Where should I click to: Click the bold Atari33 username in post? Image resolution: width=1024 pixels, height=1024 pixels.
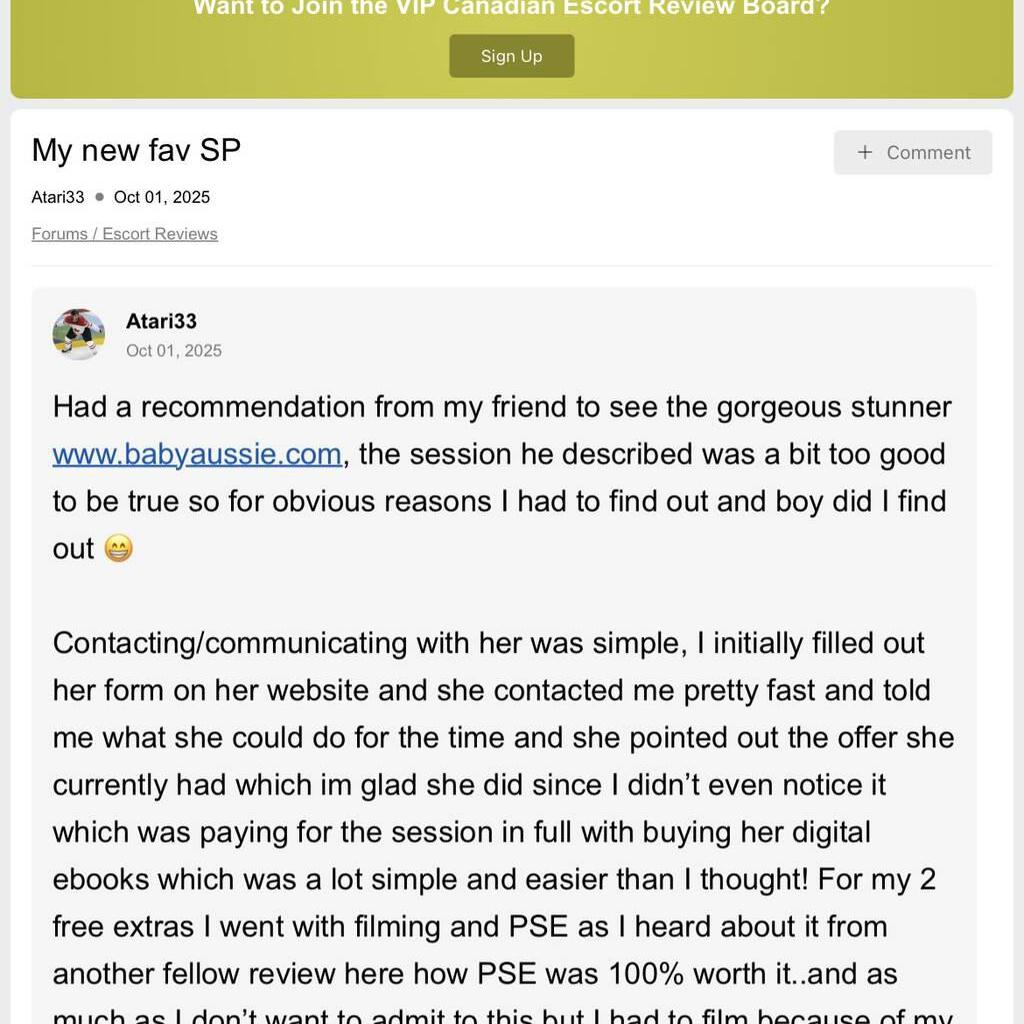point(161,321)
